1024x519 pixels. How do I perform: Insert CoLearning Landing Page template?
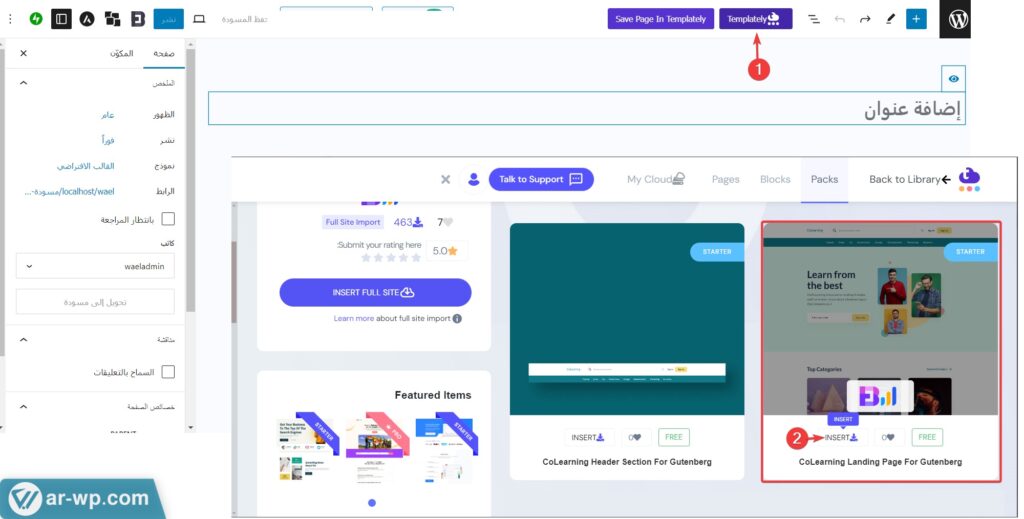point(841,437)
